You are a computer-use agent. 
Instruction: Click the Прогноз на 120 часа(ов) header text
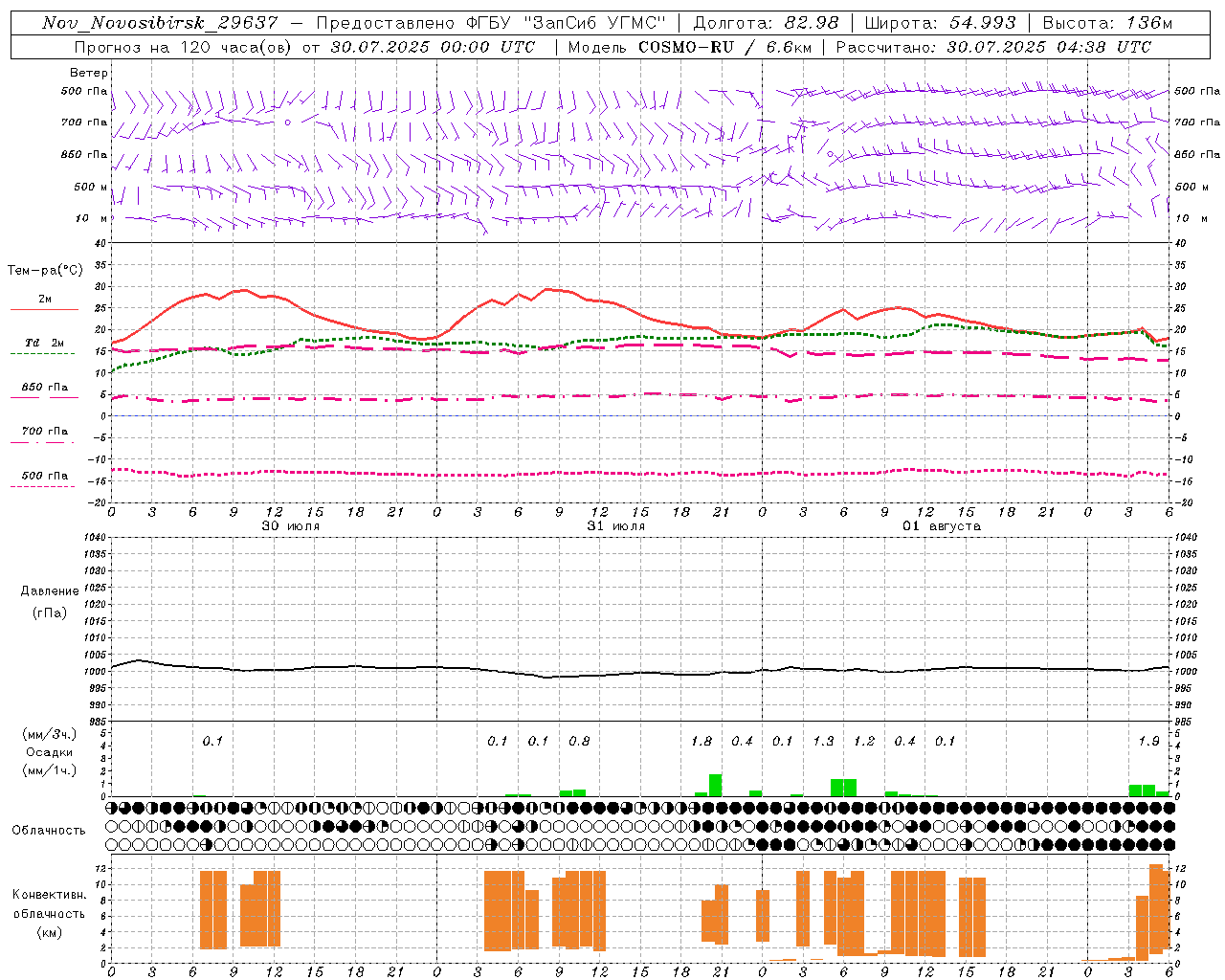[183, 46]
